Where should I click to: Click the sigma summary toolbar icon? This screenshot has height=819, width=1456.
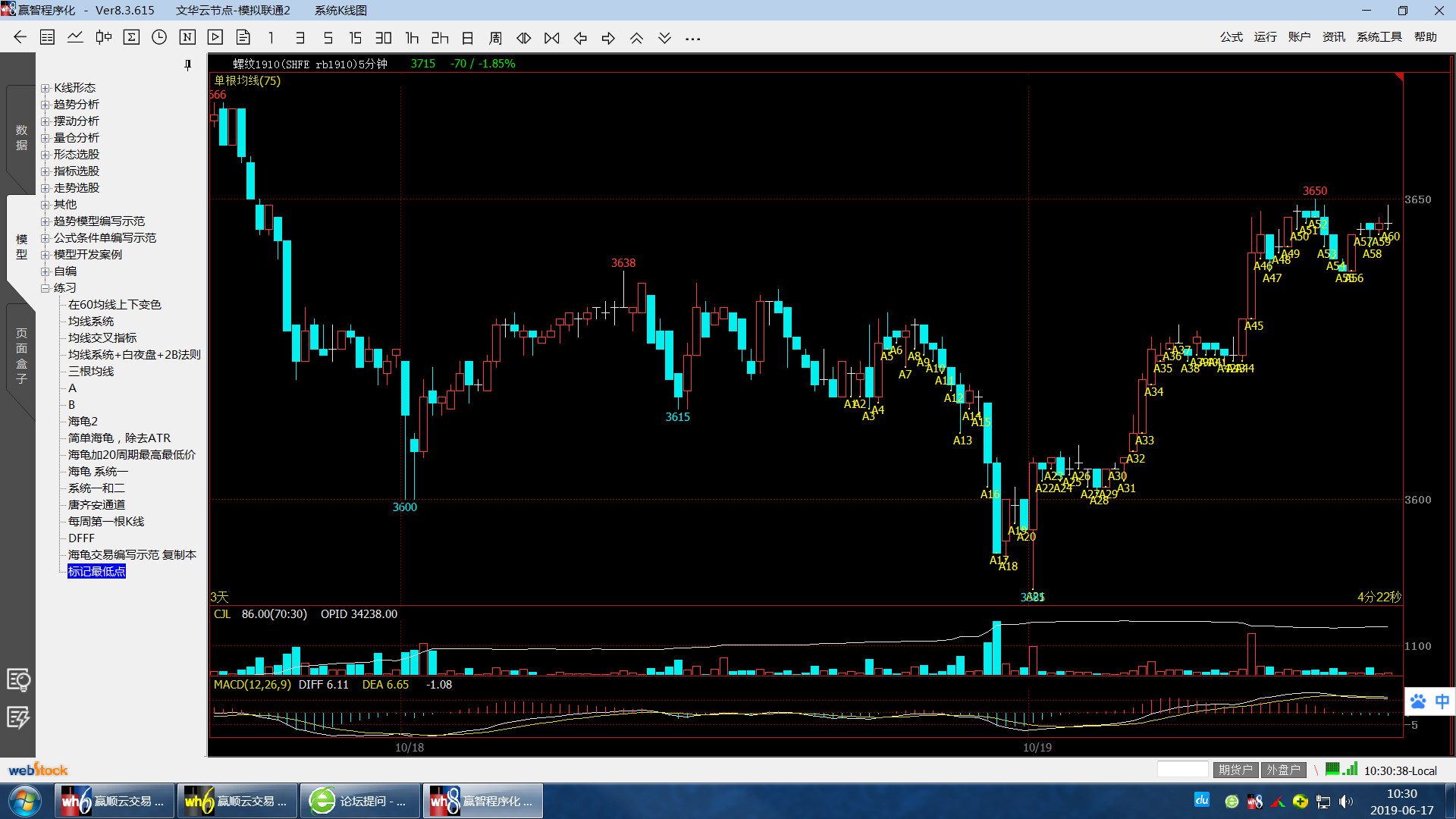(x=131, y=37)
